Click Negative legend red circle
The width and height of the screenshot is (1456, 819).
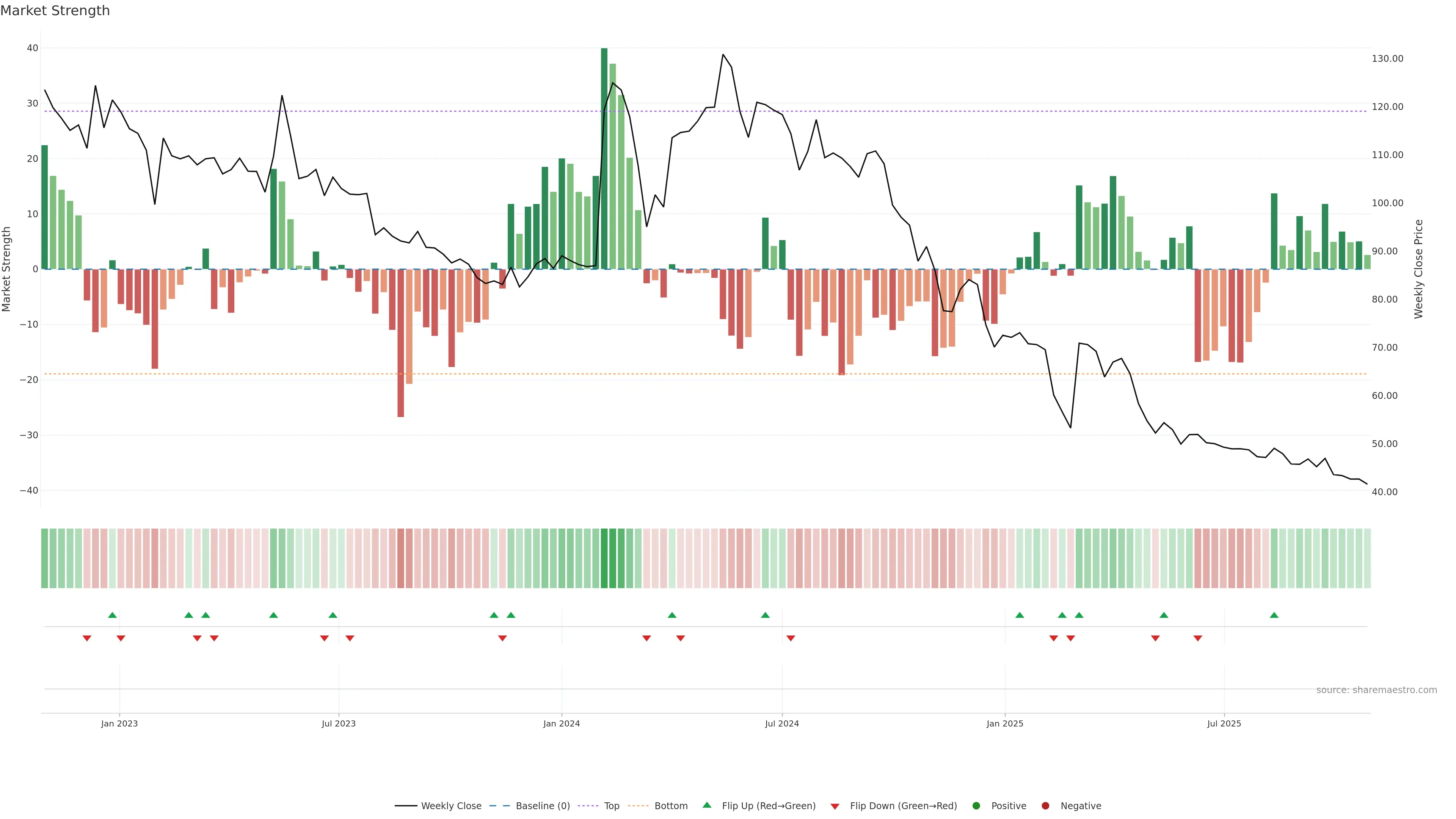(1045, 805)
